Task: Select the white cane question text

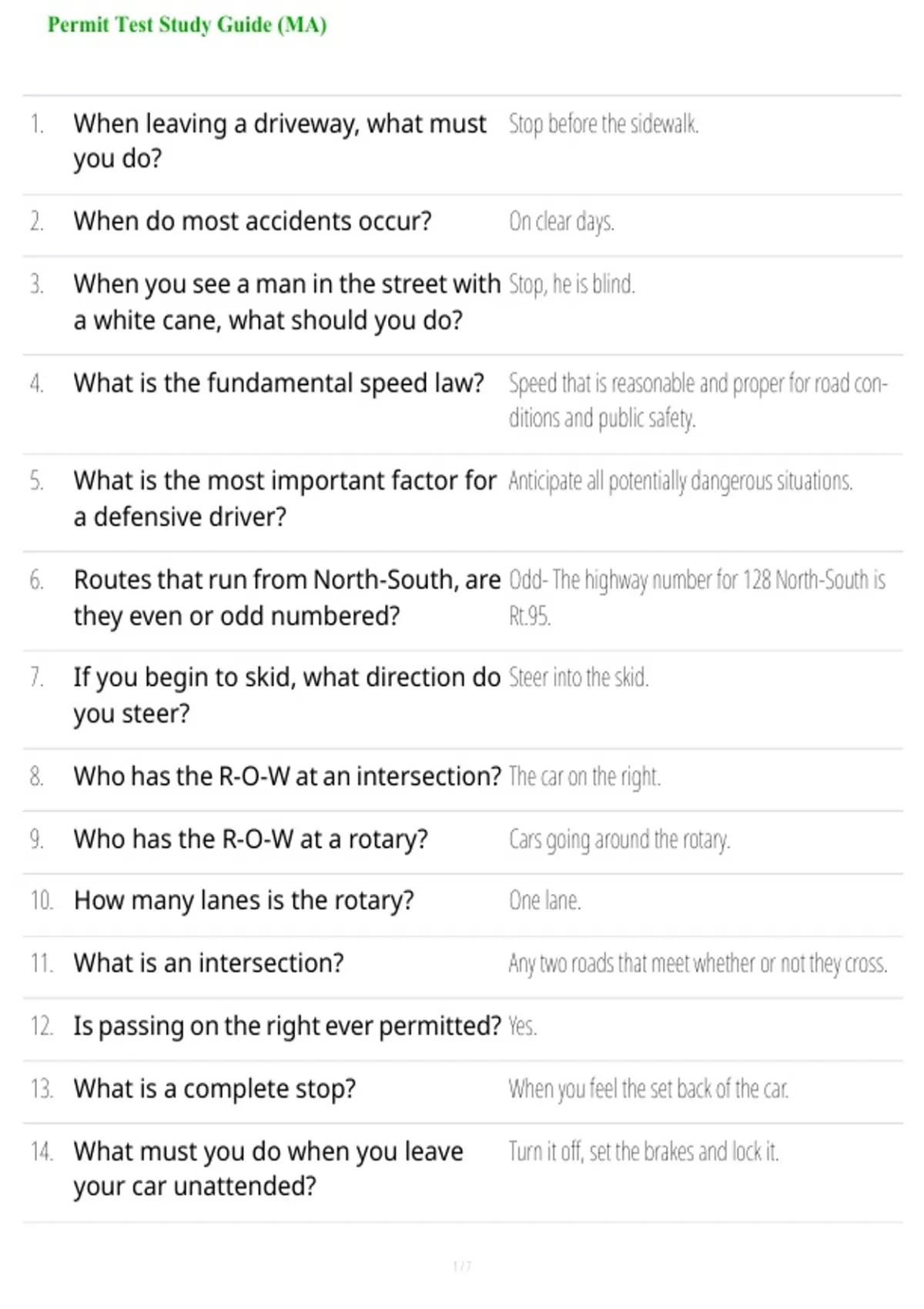Action: coord(287,302)
